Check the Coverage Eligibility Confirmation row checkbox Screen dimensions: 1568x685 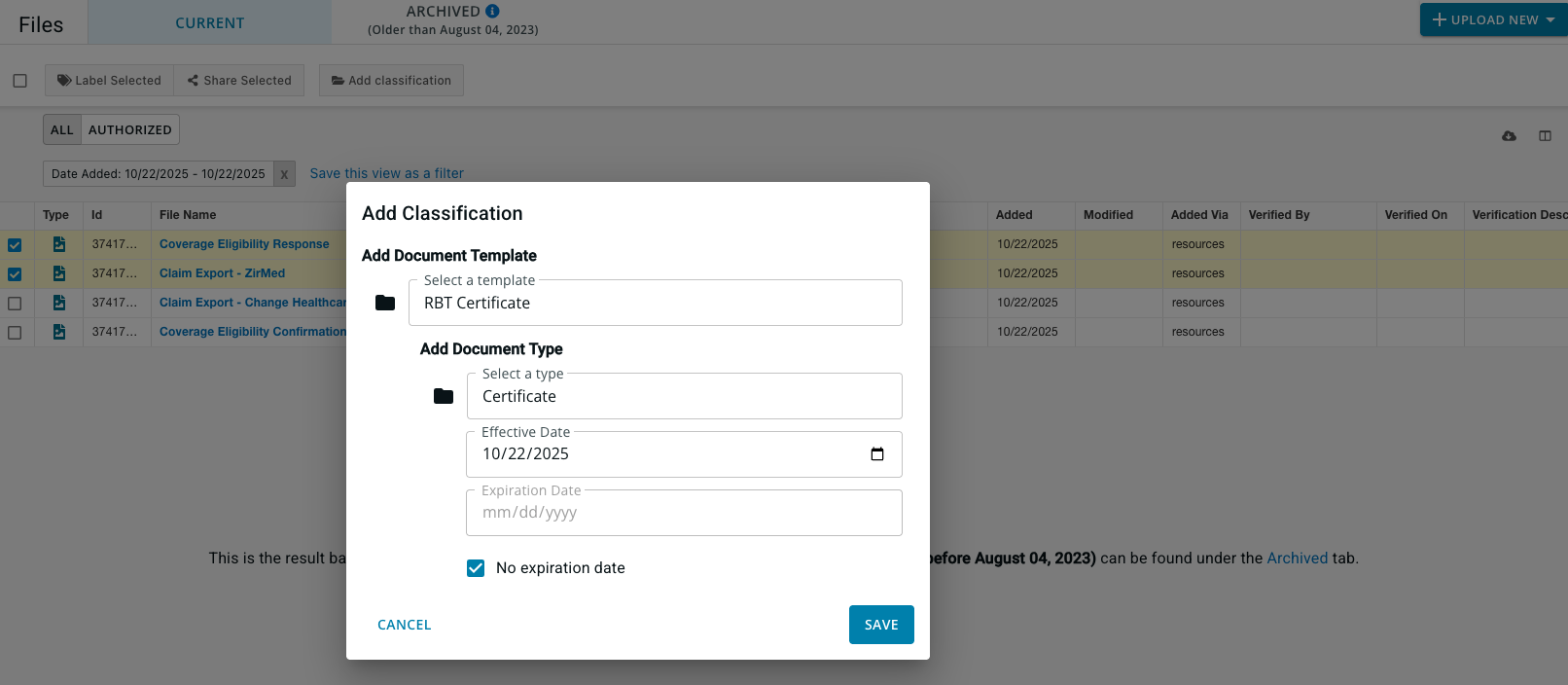(x=15, y=333)
